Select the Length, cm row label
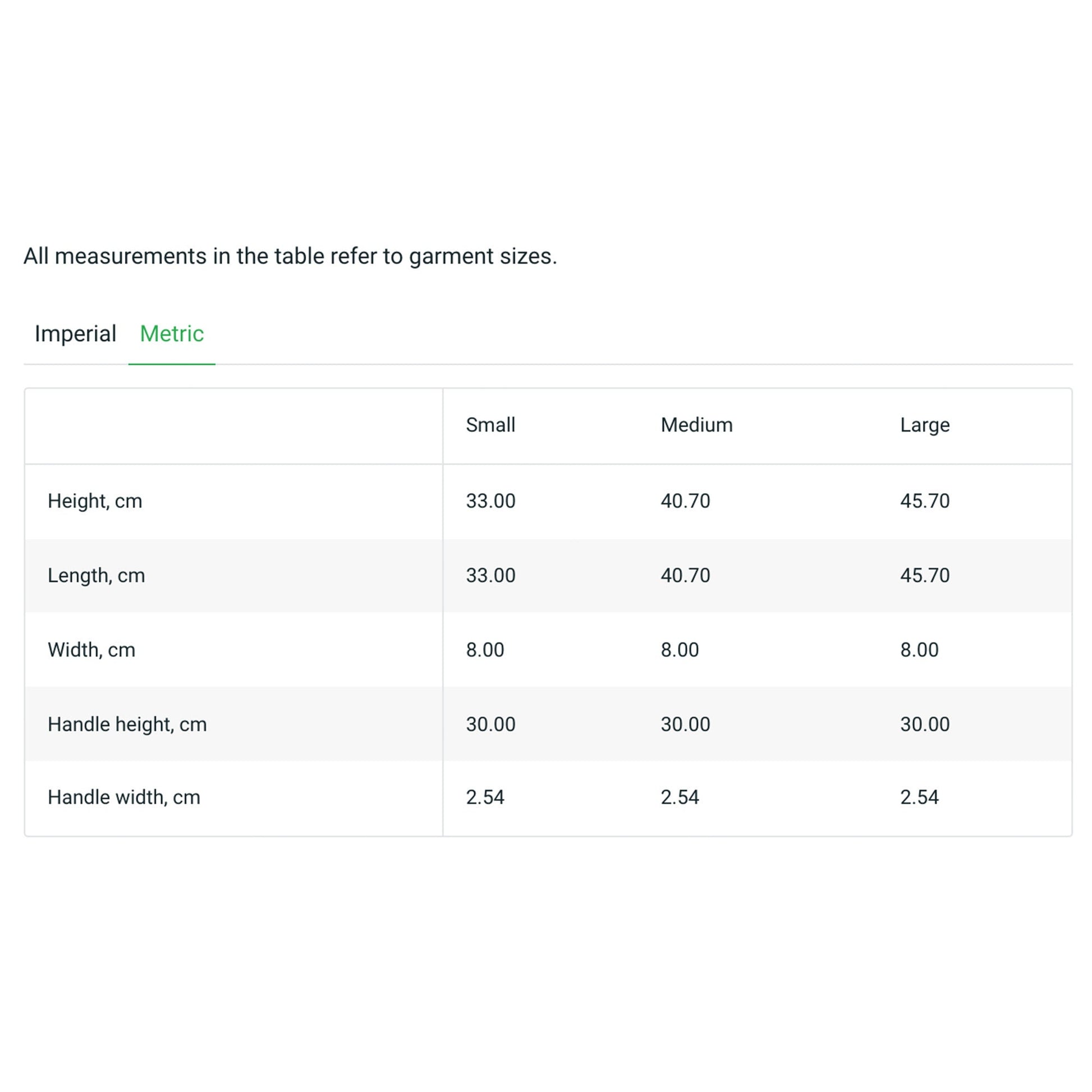The height and width of the screenshot is (1092, 1092). [x=96, y=575]
